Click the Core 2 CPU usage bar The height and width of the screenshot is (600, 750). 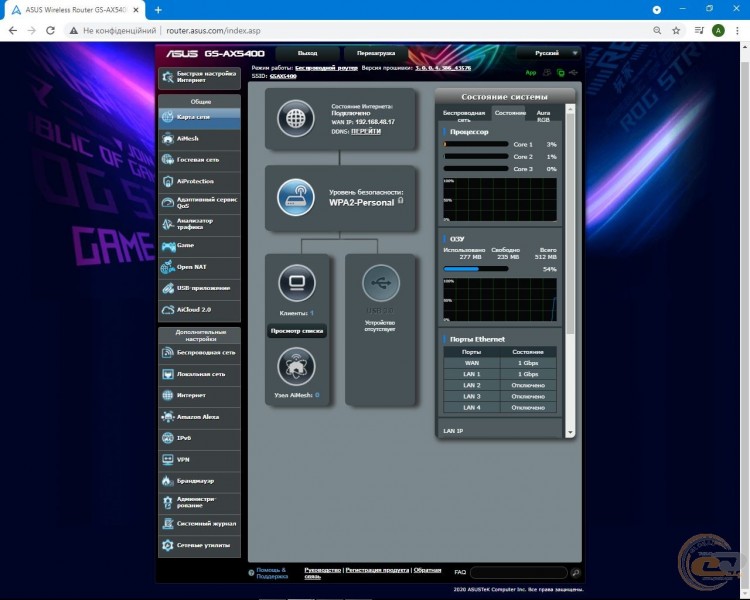[x=475, y=156]
